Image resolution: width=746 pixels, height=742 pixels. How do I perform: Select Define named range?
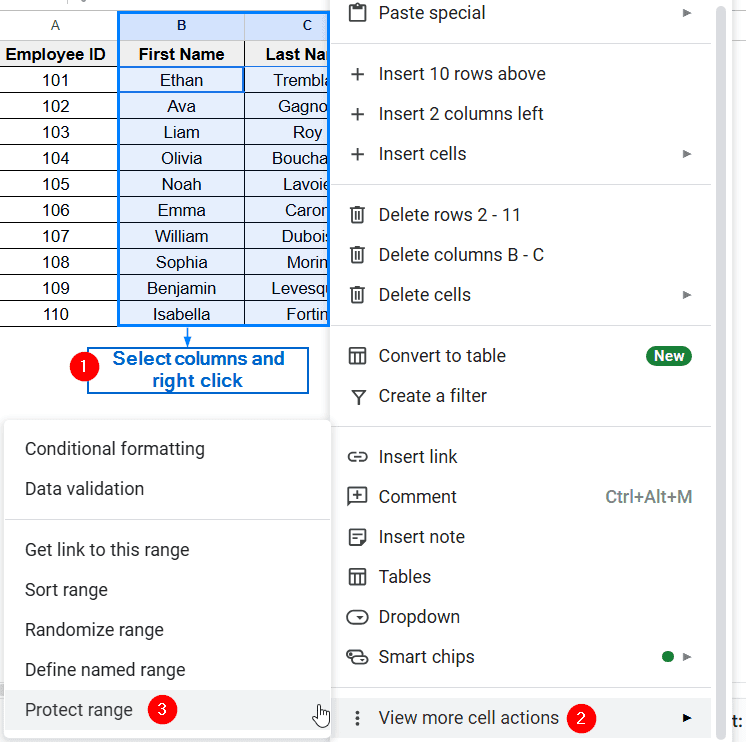tap(167, 670)
